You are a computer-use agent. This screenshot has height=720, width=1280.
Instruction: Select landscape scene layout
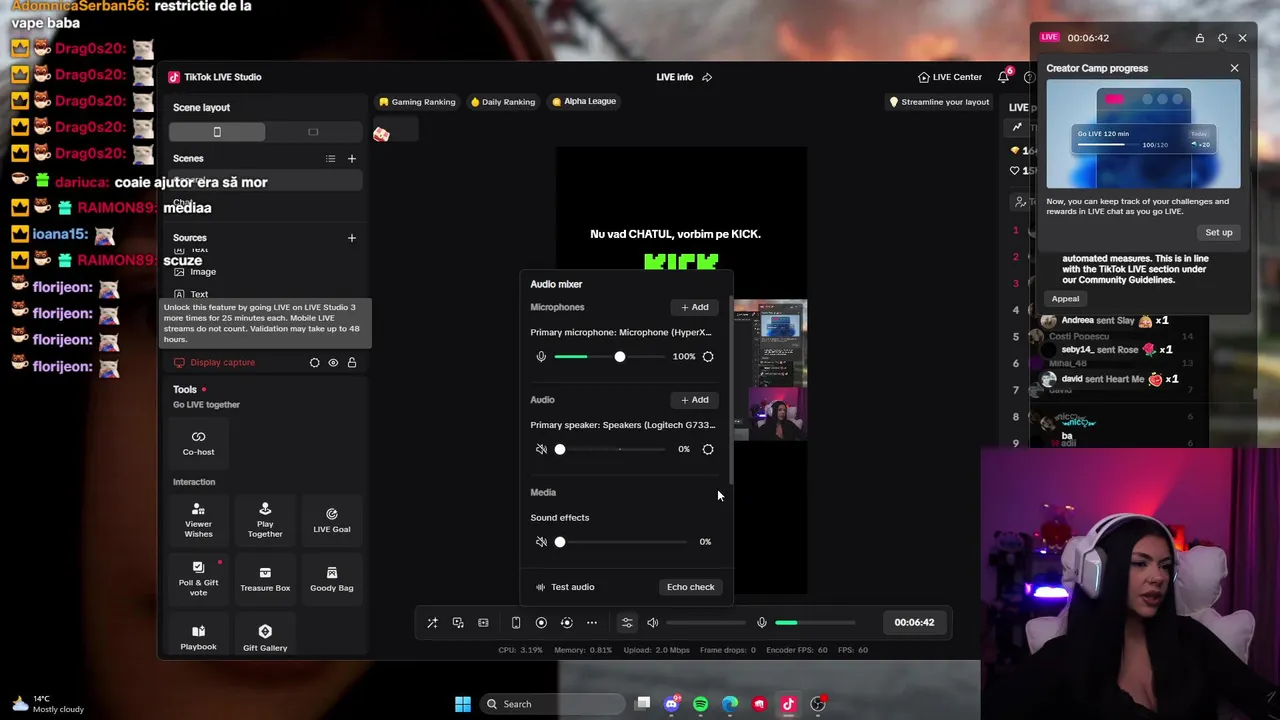313,132
